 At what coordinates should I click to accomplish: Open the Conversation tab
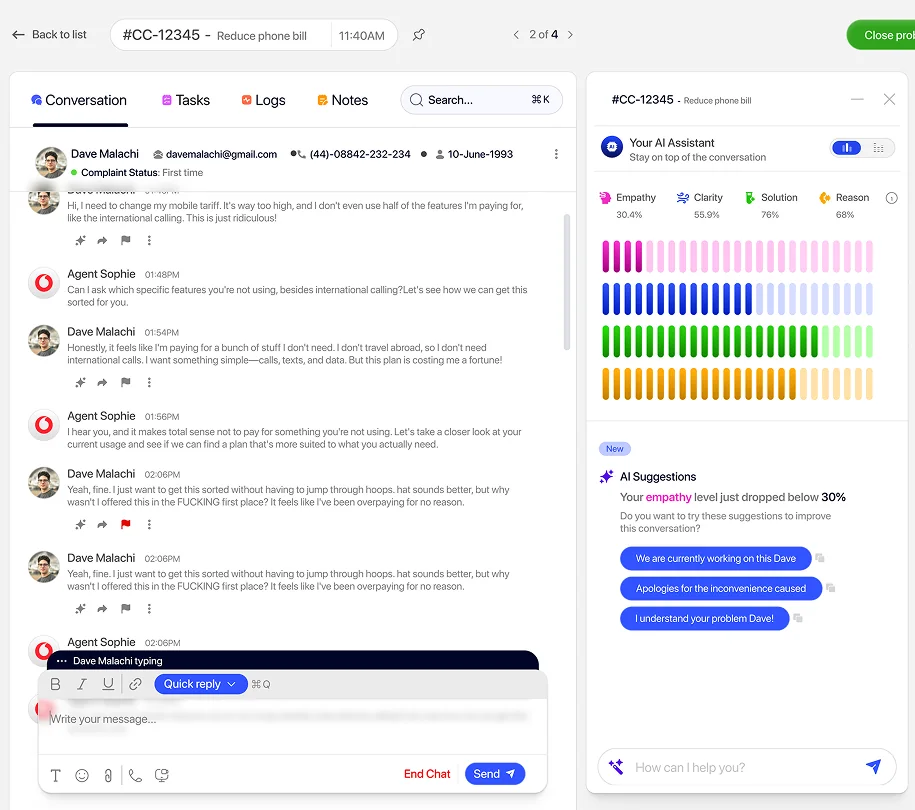pyautogui.click(x=79, y=100)
